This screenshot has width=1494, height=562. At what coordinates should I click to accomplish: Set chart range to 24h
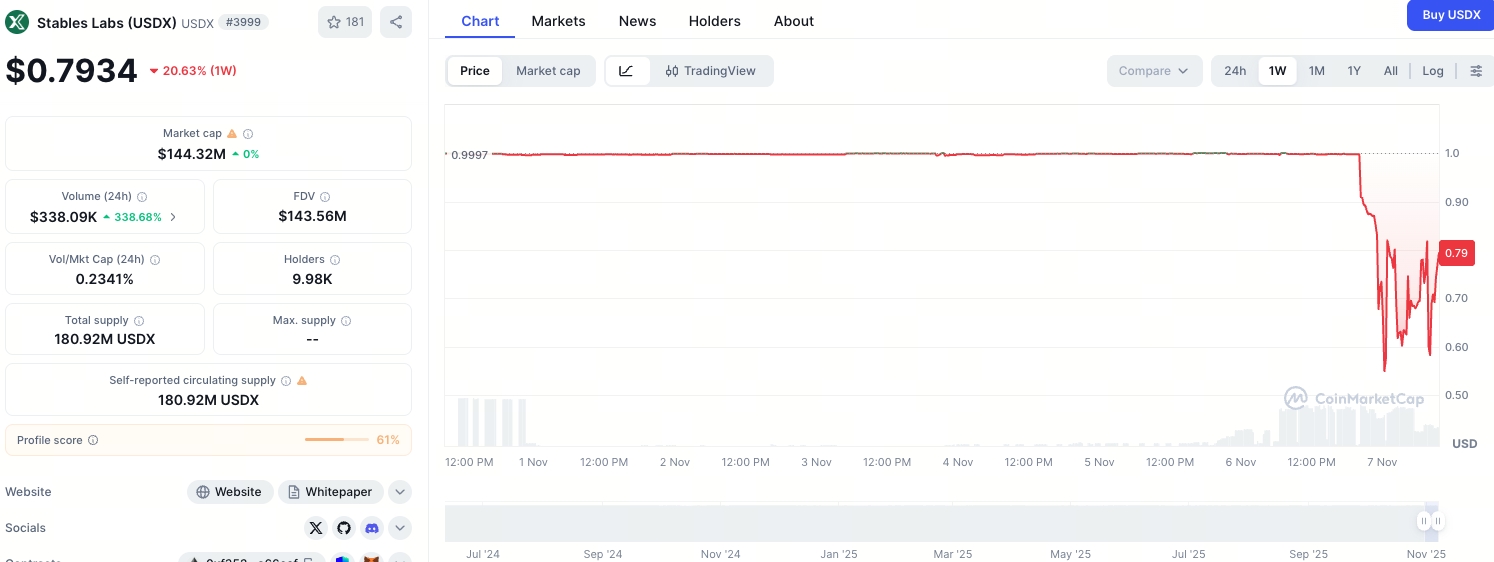[1235, 71]
